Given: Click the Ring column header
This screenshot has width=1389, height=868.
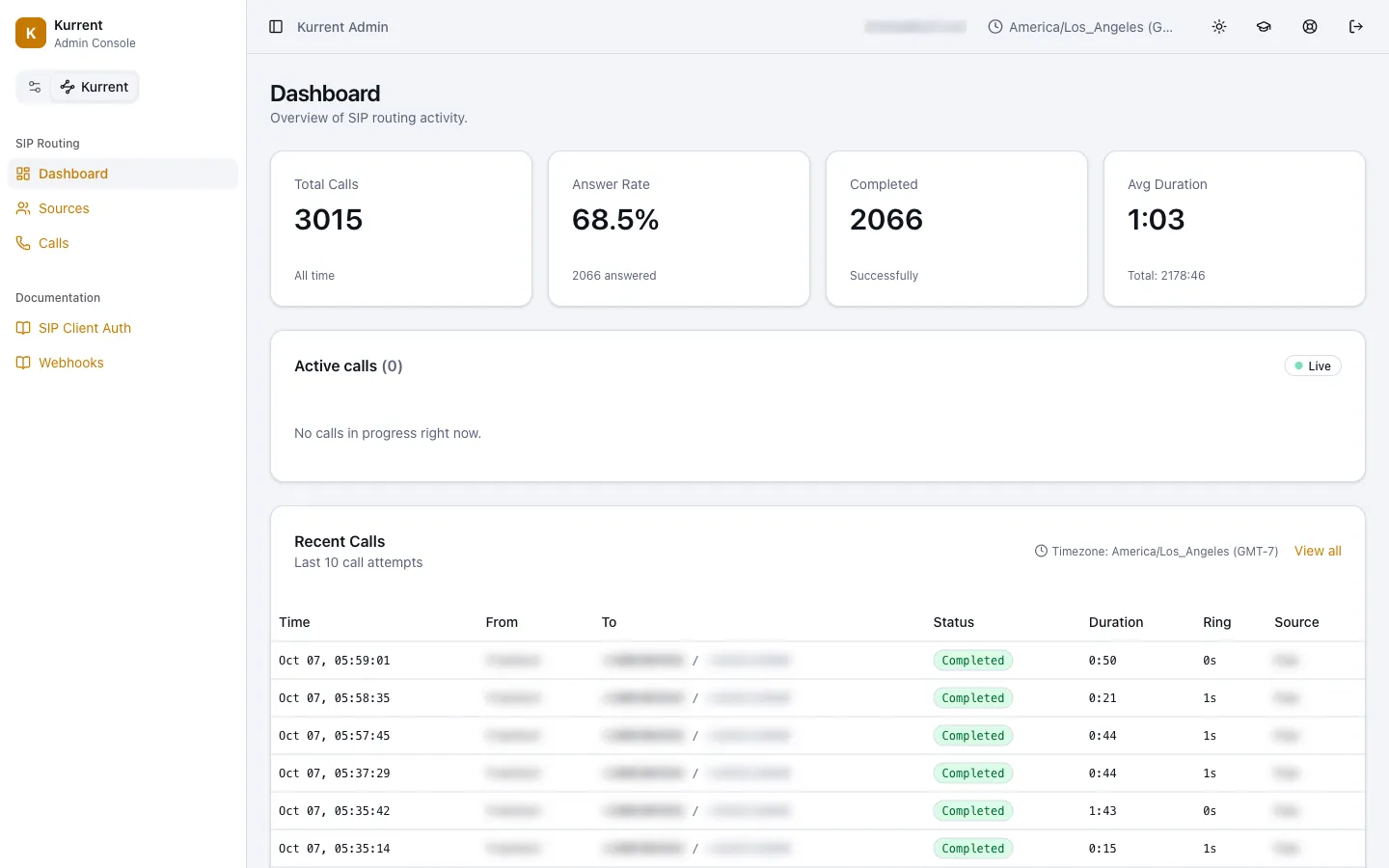Looking at the screenshot, I should tap(1217, 622).
